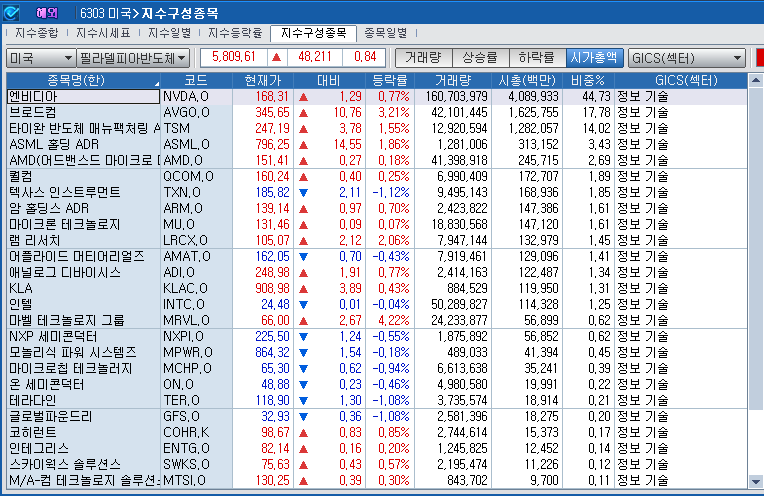Select the M/A-컴 테크놀로지 row
This screenshot has width=764, height=496.
point(377,480)
